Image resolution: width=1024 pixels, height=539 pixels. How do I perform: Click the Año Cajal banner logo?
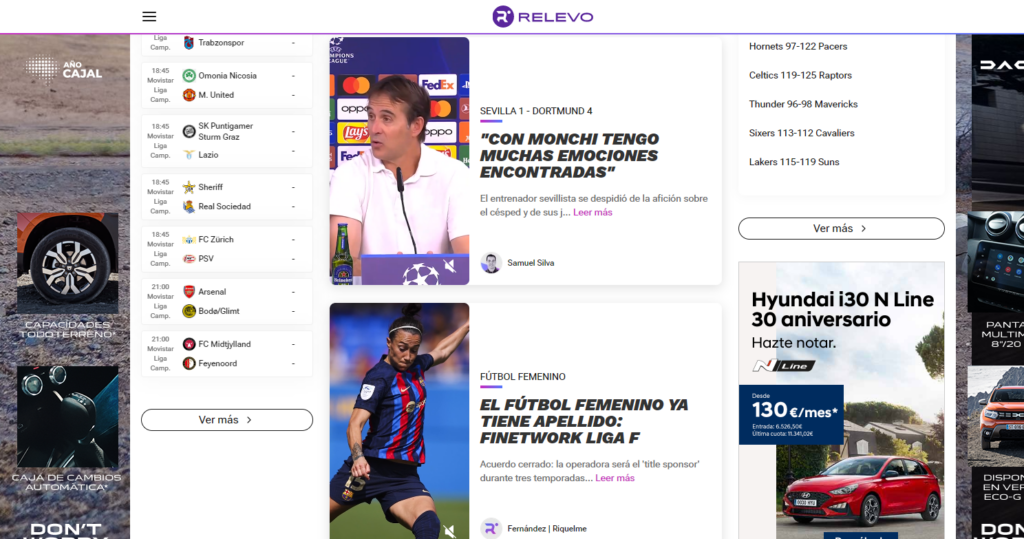click(x=64, y=69)
